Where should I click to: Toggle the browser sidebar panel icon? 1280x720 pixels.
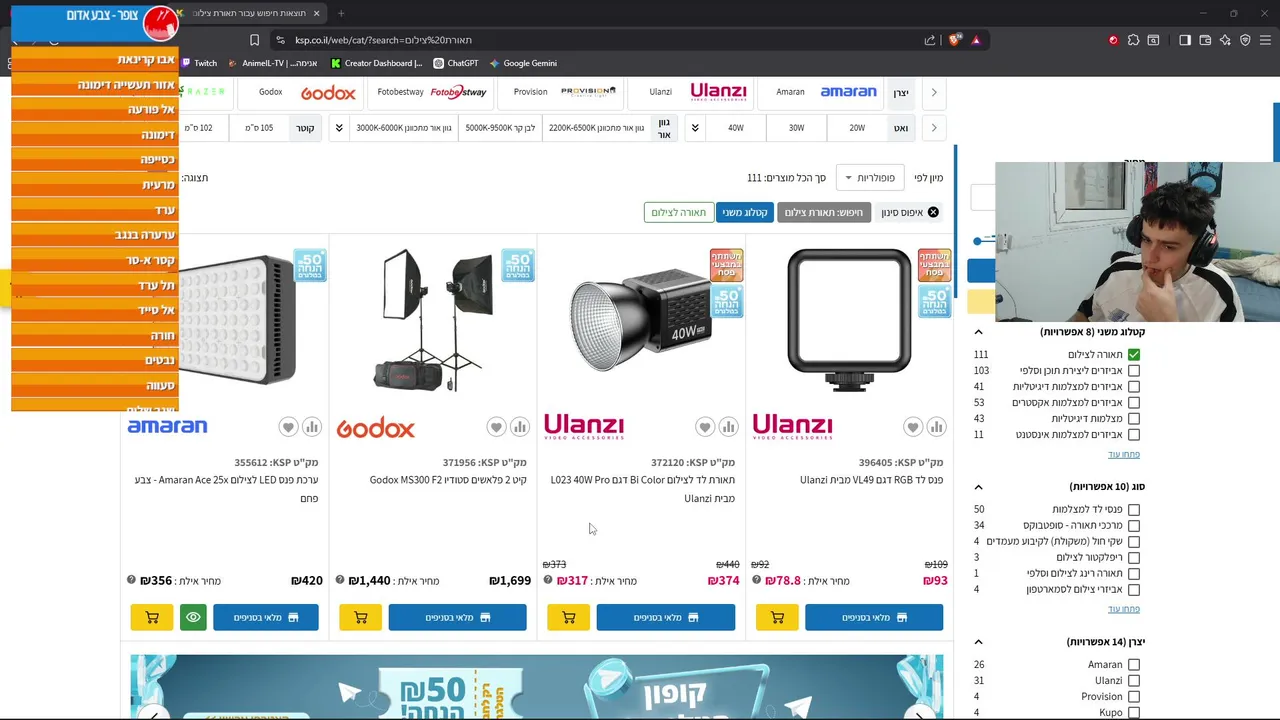[1185, 40]
